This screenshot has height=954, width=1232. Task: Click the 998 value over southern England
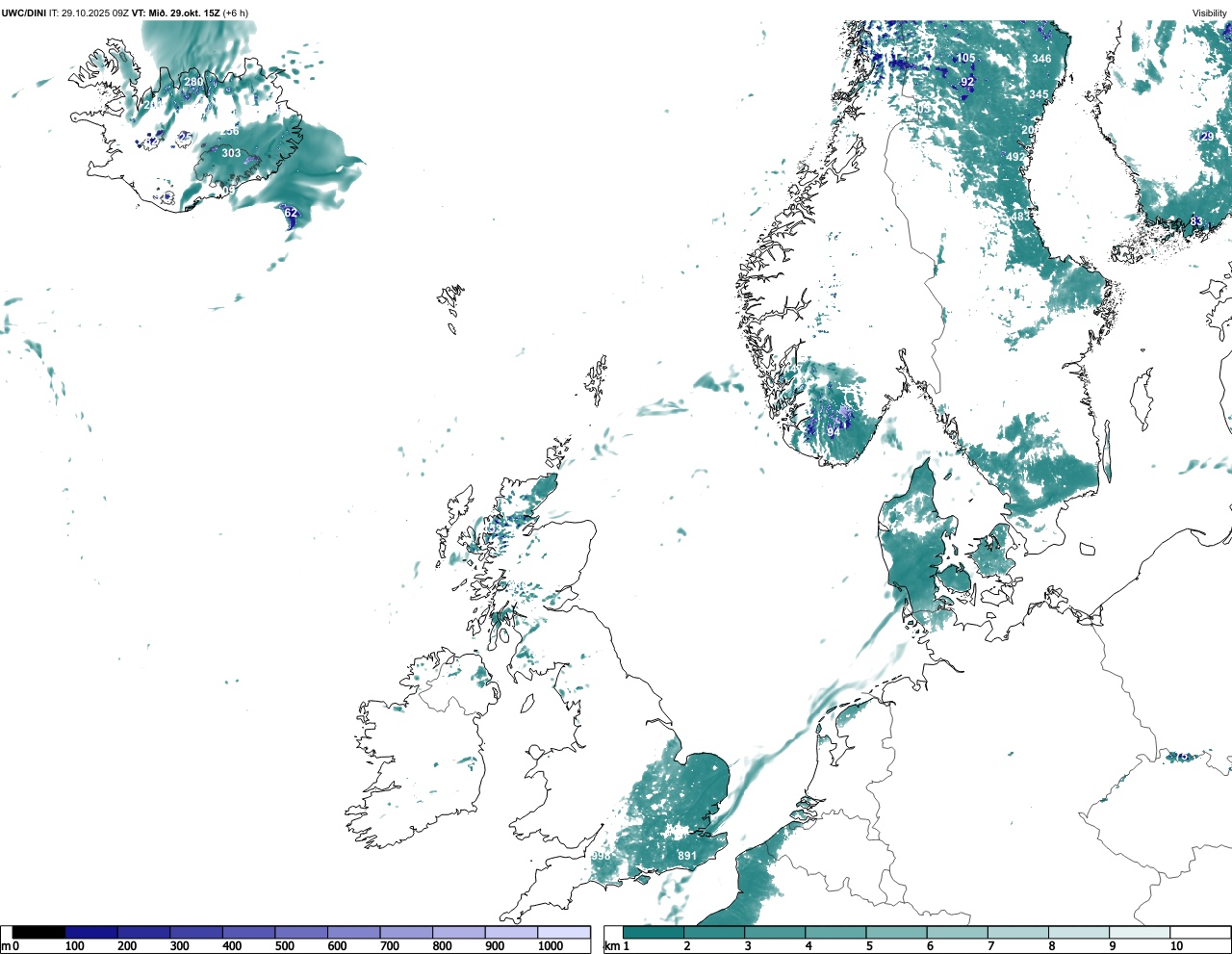click(x=601, y=856)
